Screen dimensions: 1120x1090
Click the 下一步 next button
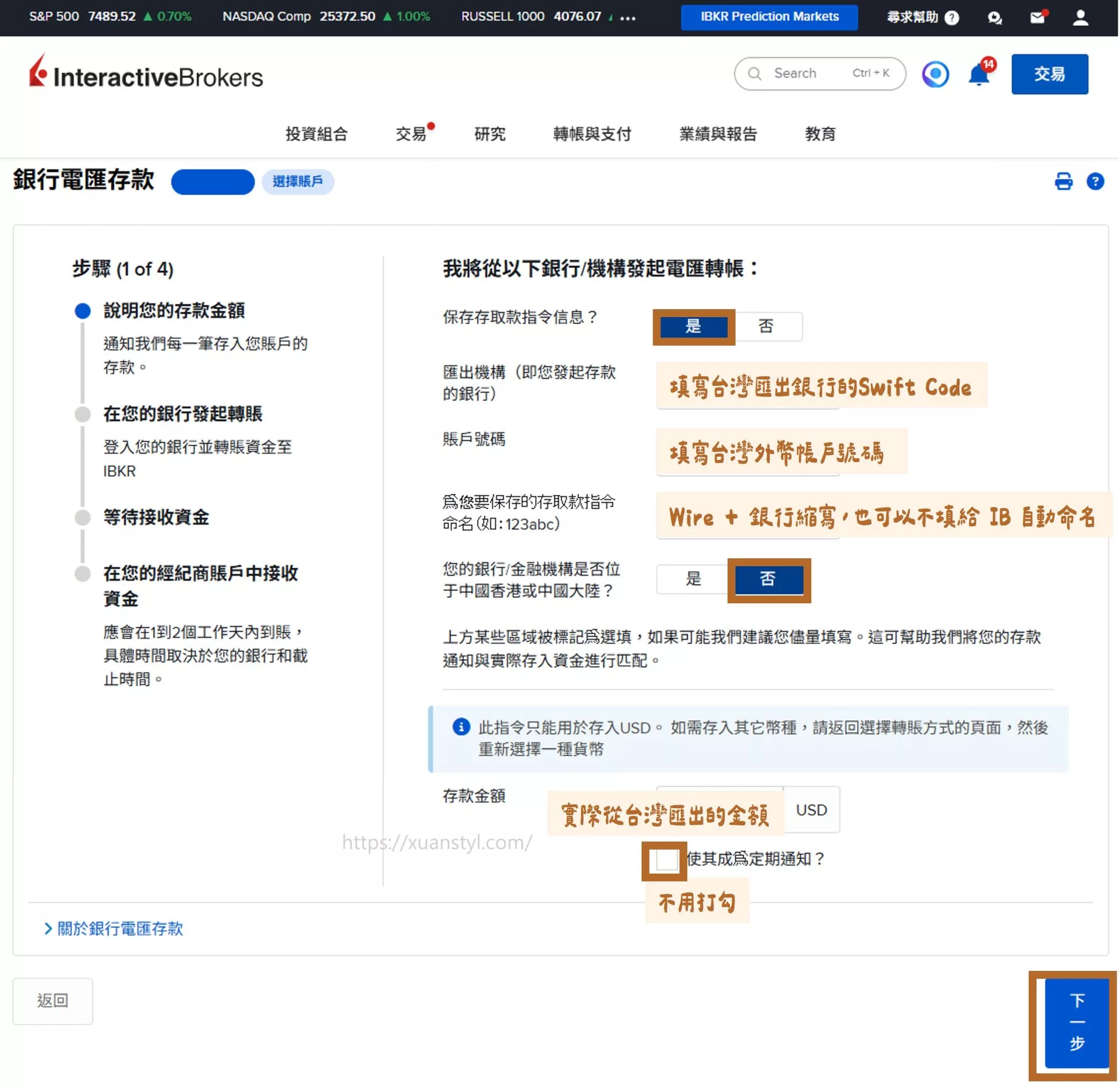click(x=1077, y=1022)
